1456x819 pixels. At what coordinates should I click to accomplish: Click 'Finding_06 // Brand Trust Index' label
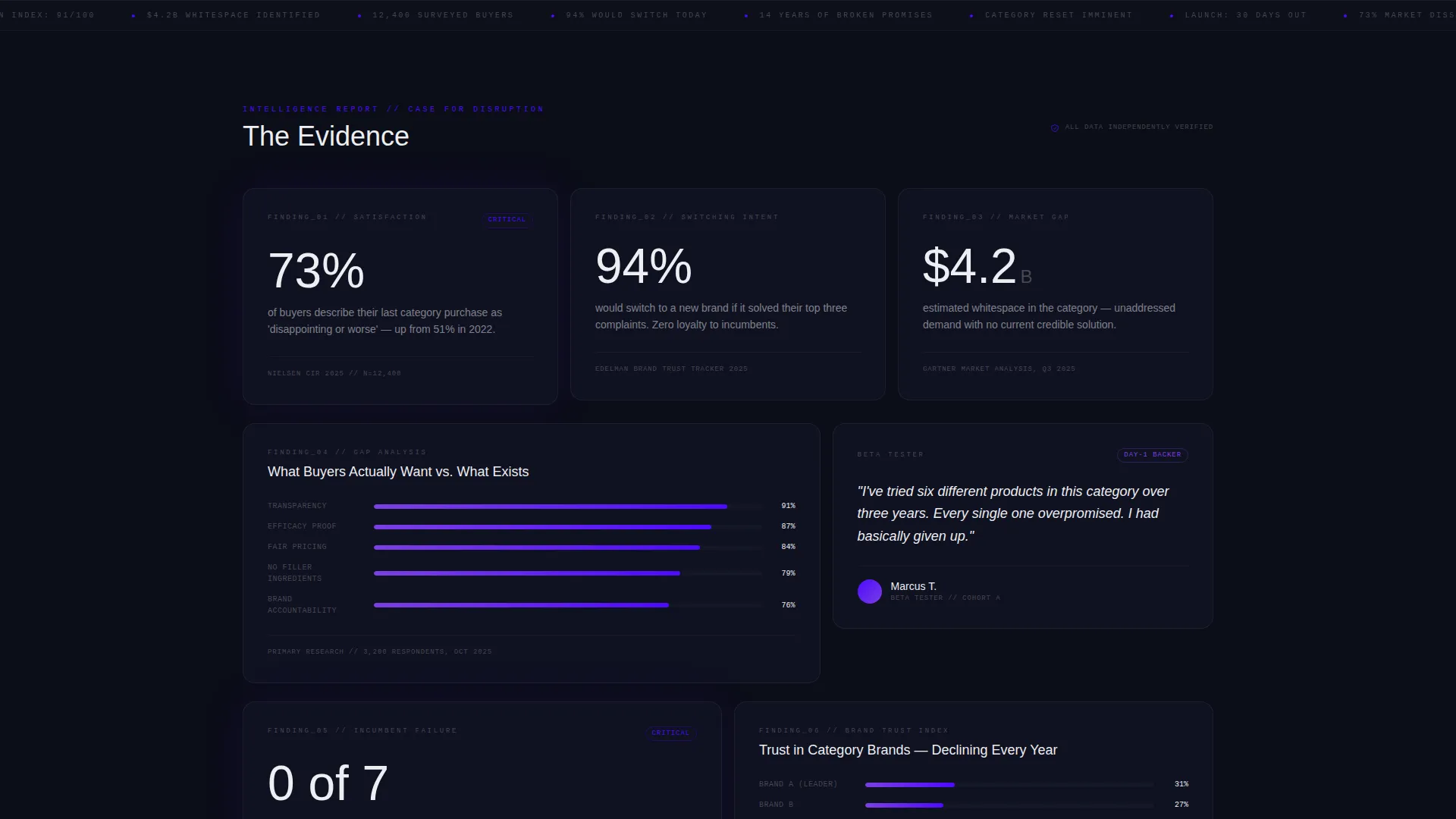(x=854, y=730)
